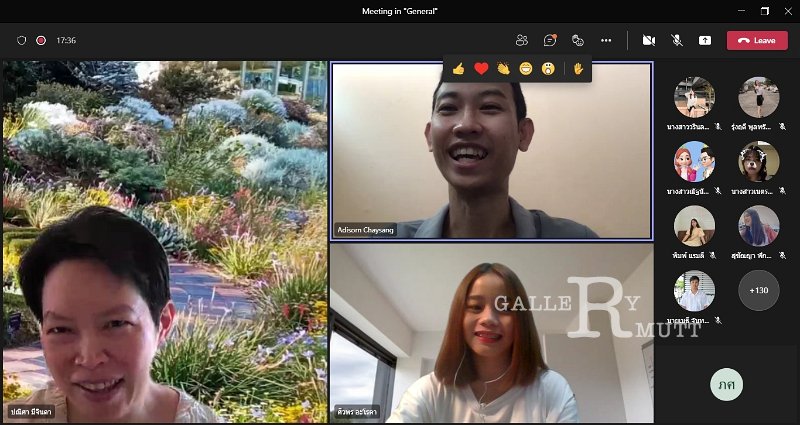
Task: Click the red recording indicator
Action: (41, 40)
